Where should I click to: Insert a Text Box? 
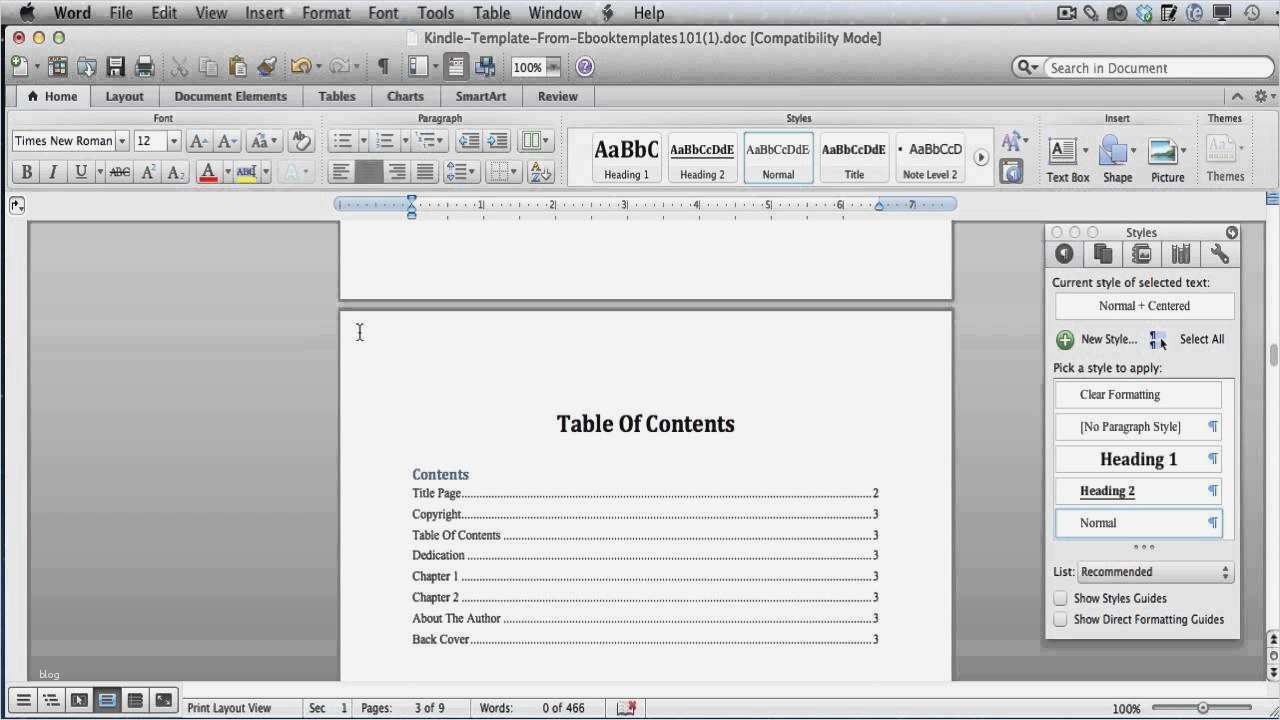1067,160
